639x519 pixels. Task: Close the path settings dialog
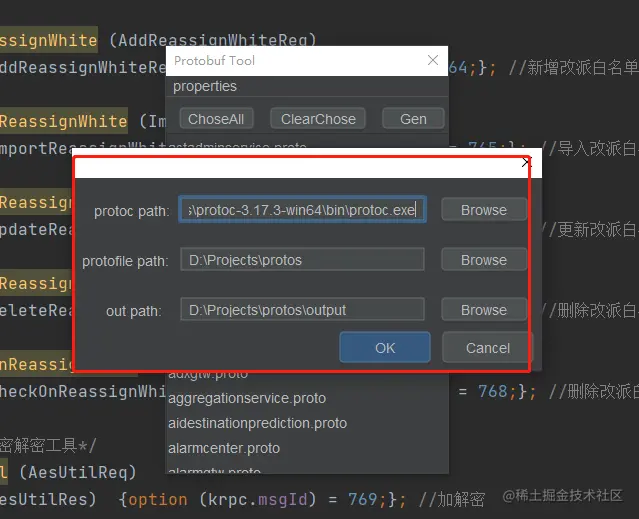[526, 163]
